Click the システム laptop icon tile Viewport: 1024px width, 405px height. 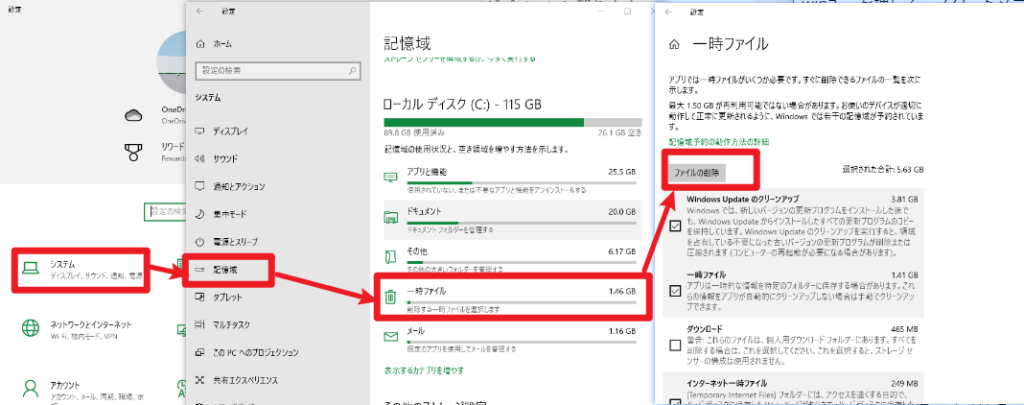31,268
